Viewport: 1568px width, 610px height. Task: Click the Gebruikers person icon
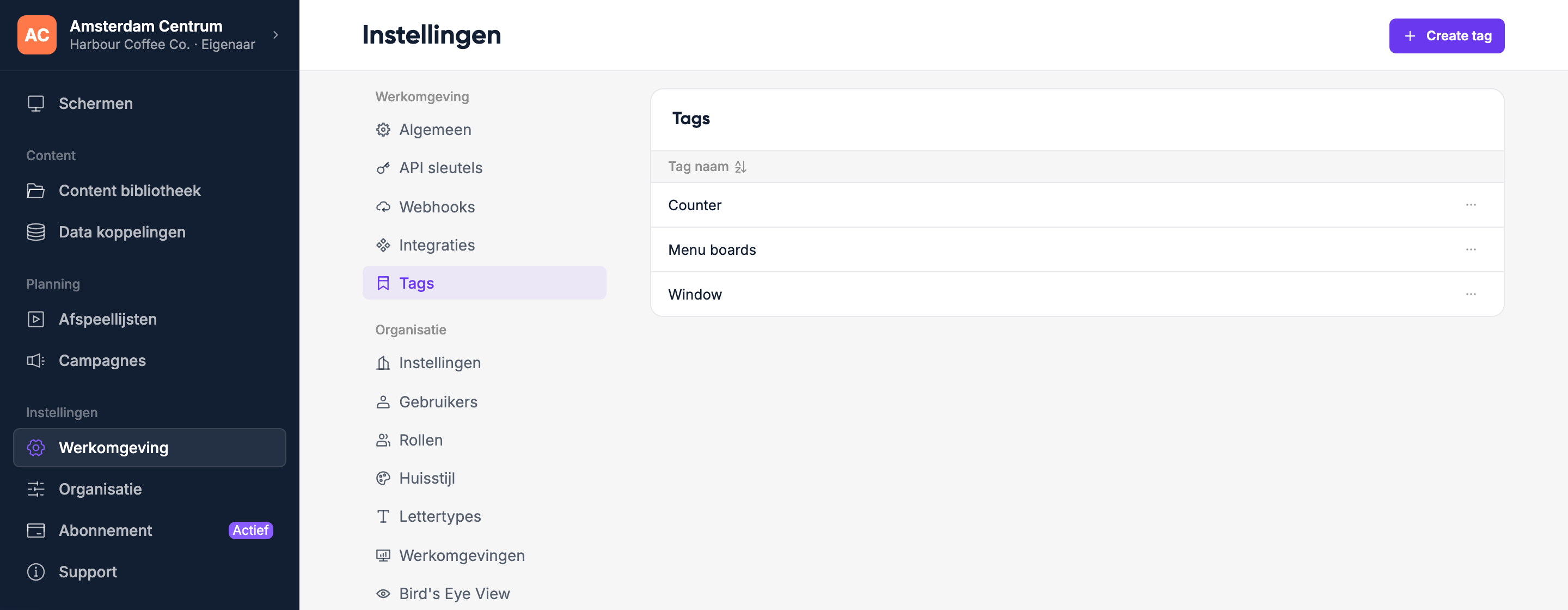click(383, 402)
